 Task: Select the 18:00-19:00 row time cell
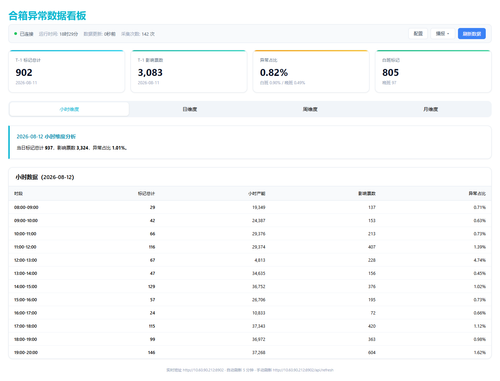[x=25, y=339]
